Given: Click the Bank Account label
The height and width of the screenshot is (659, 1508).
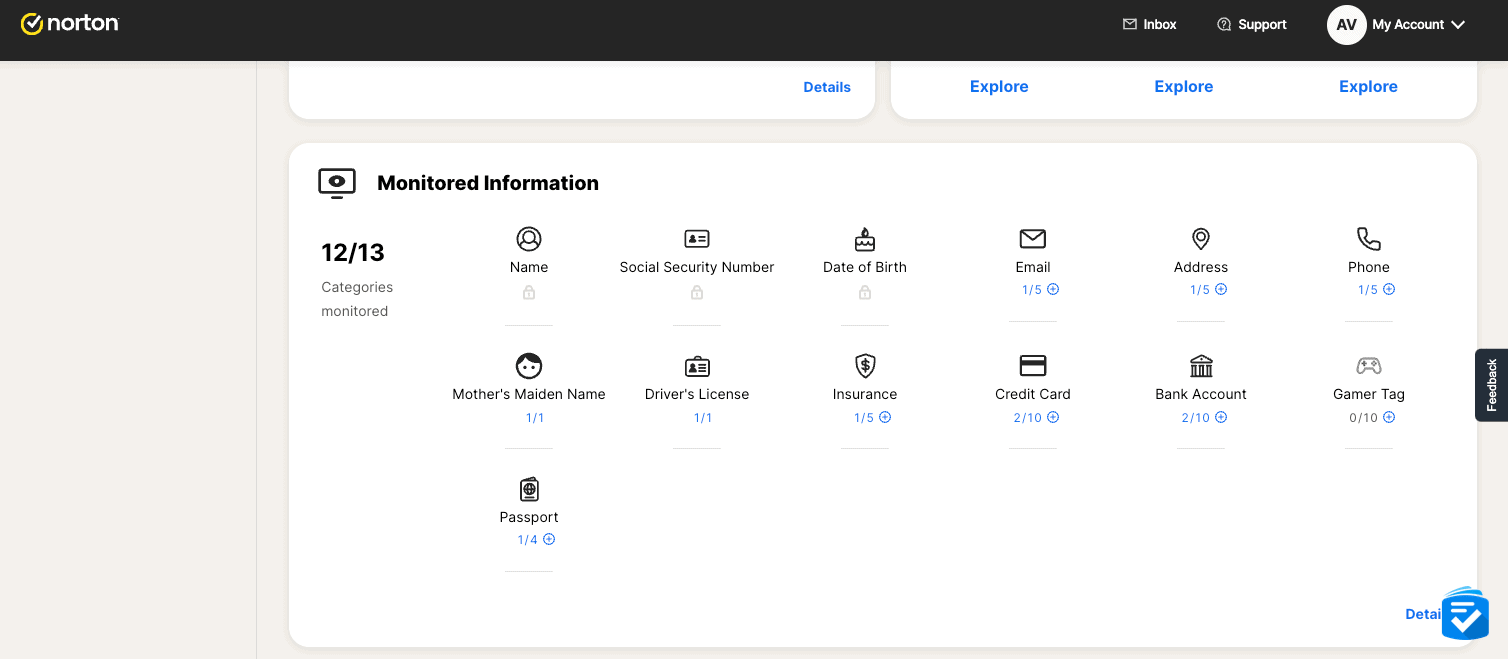Looking at the screenshot, I should pyautogui.click(x=1201, y=394).
